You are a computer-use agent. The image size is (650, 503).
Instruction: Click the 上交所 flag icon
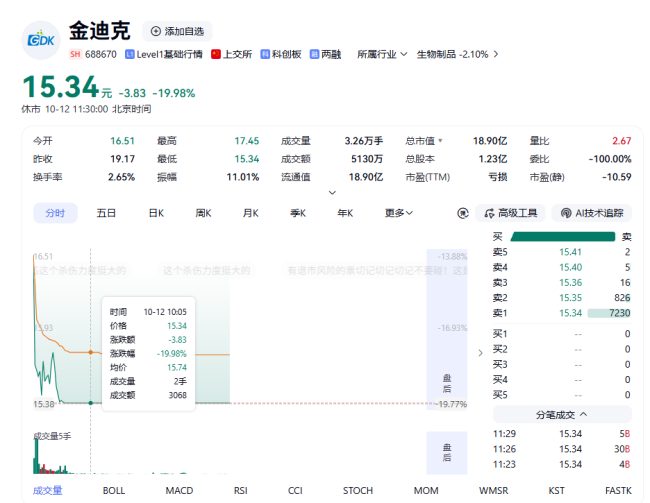pyautogui.click(x=216, y=54)
